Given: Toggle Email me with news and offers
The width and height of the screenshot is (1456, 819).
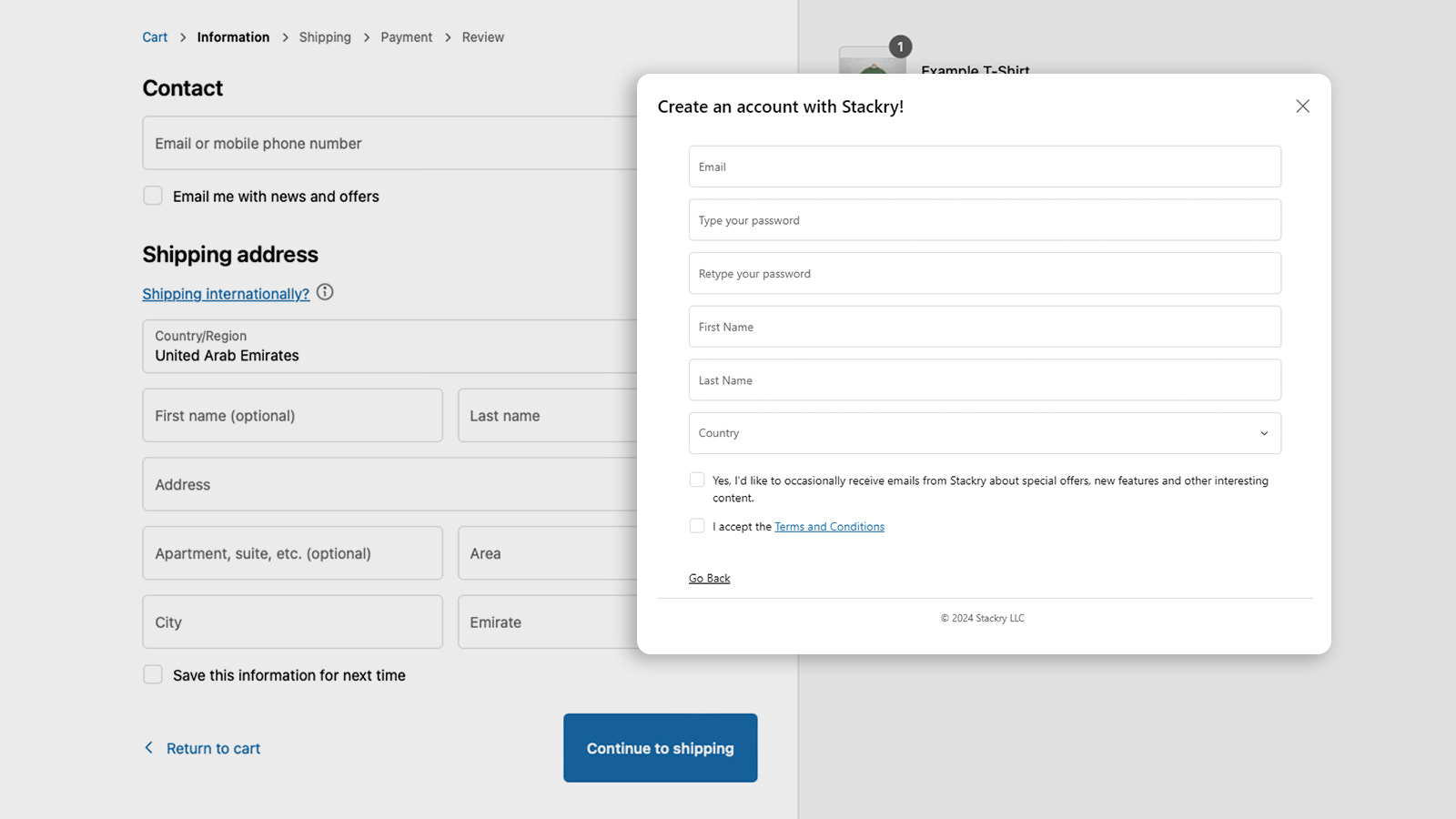Looking at the screenshot, I should (153, 196).
